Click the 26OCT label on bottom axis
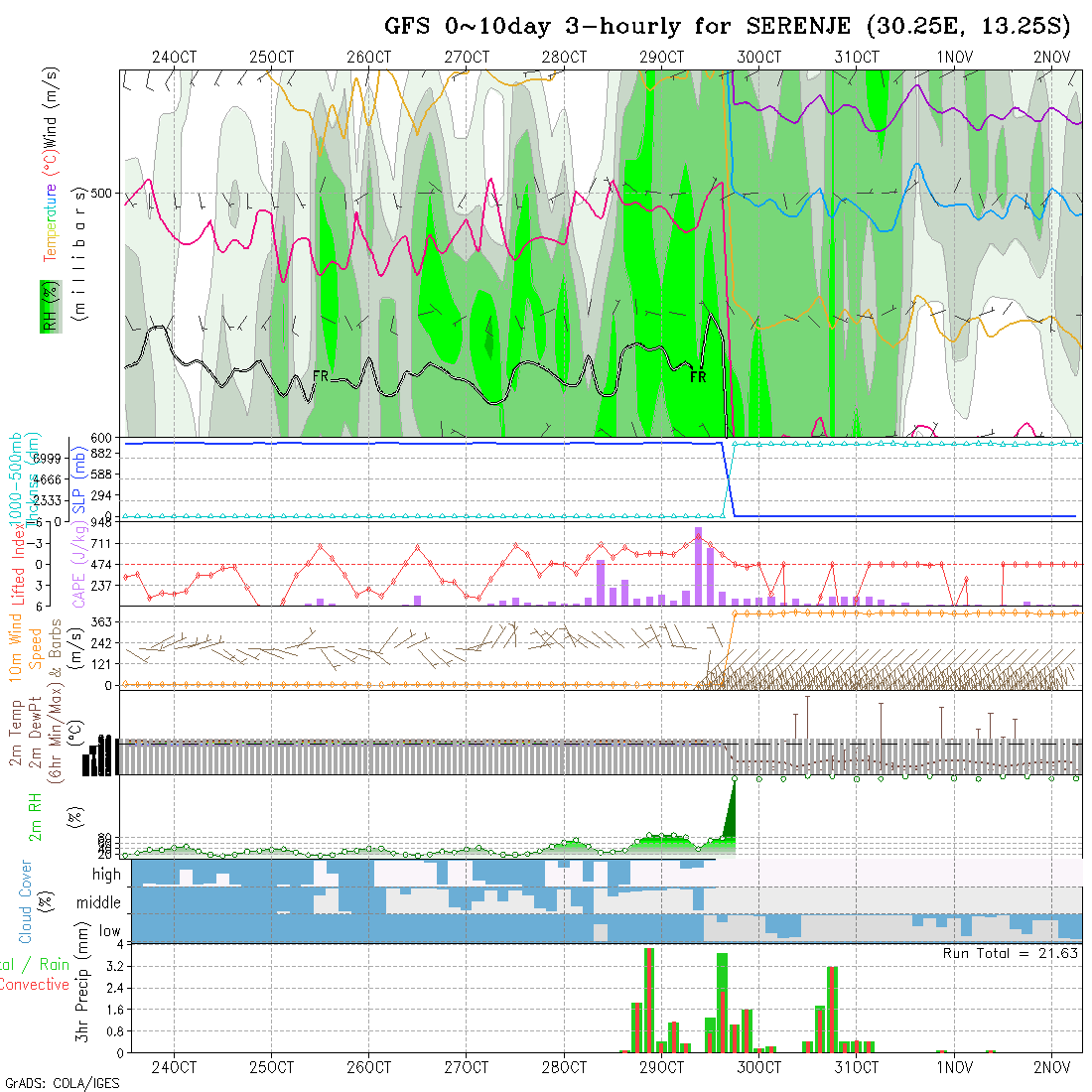The height and width of the screenshot is (1092, 1092). pos(369,1067)
